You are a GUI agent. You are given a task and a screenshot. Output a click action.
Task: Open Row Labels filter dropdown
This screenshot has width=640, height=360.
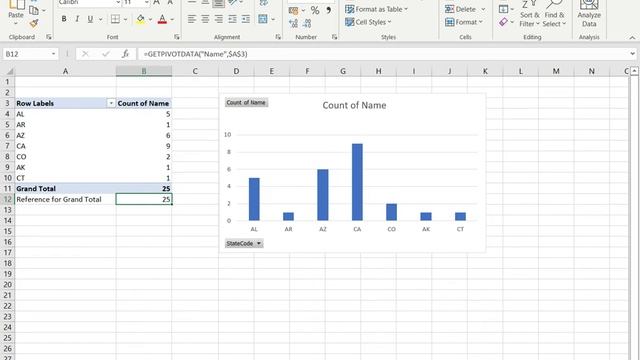coord(111,103)
